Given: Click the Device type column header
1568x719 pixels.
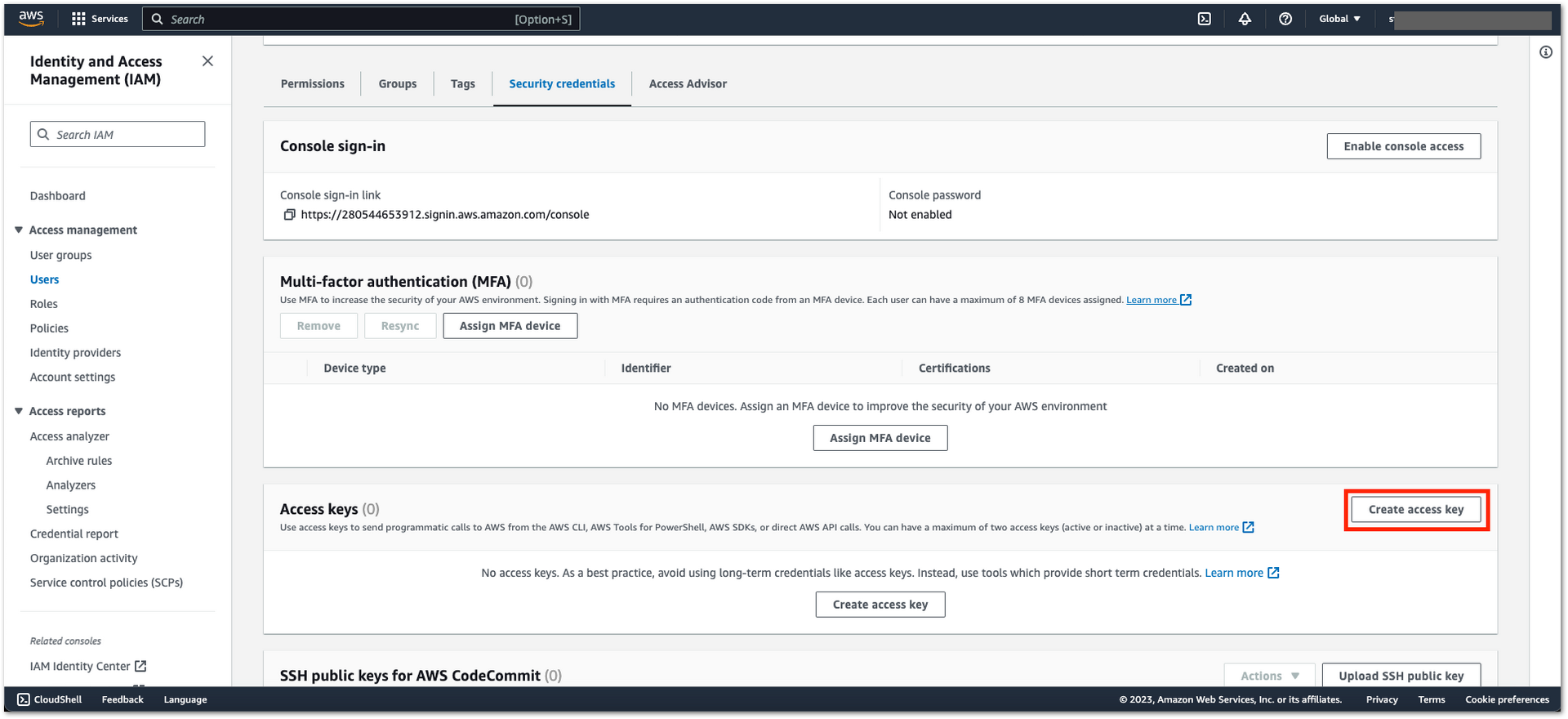Looking at the screenshot, I should click(x=354, y=368).
